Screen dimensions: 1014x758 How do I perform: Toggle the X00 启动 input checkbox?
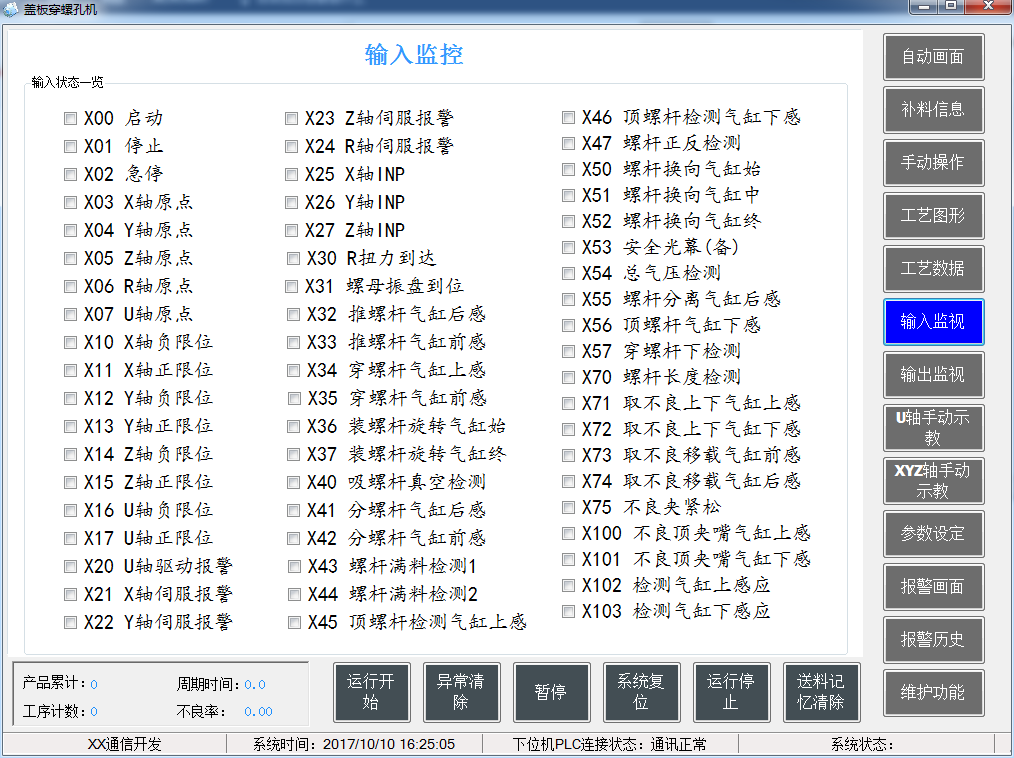(x=70, y=118)
